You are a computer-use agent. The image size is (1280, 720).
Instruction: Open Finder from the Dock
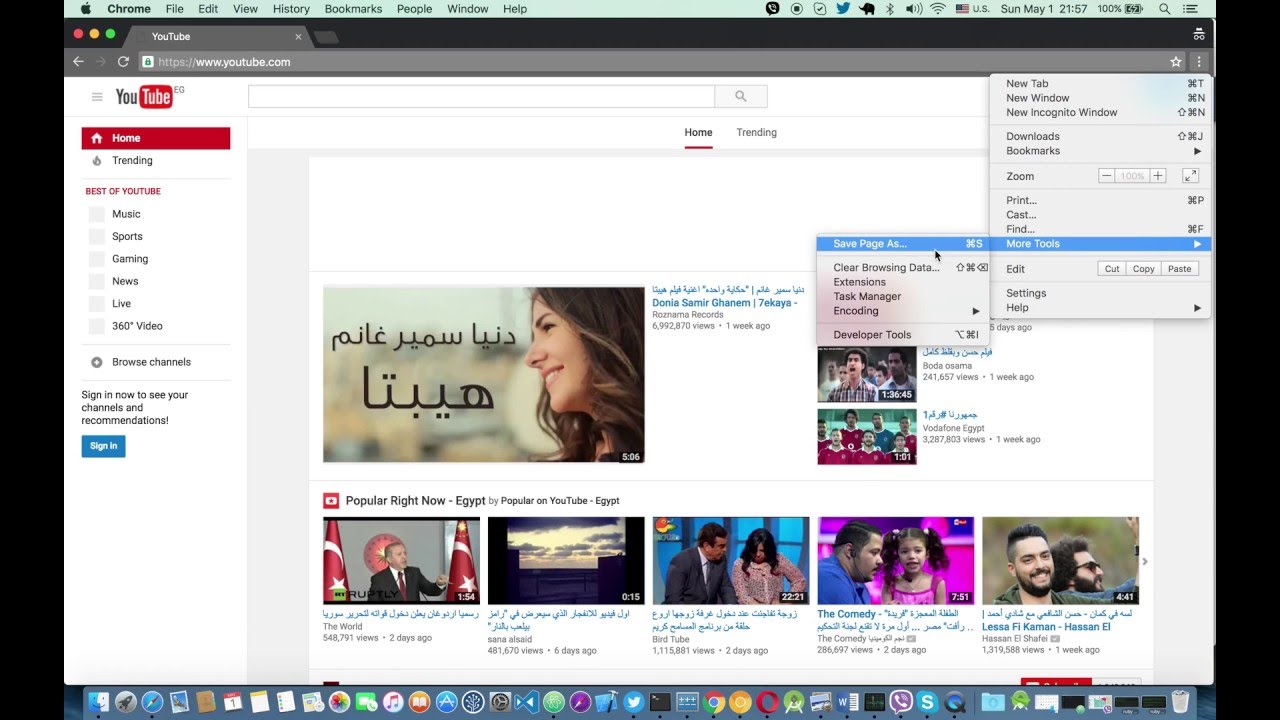(x=98, y=702)
